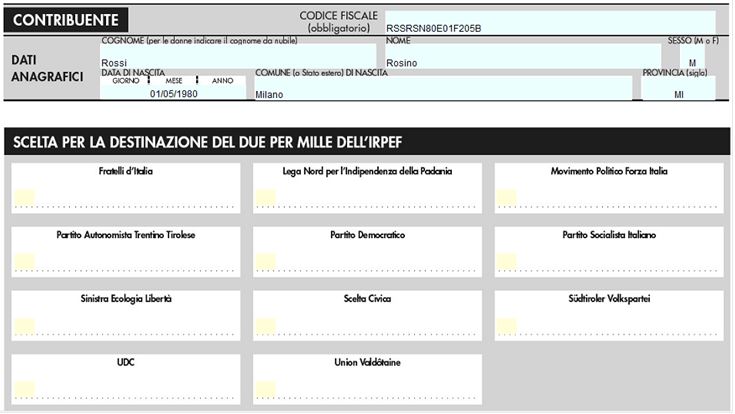Click the Partito Socialista Italiano label
Screen dimensions: 735x414
pos(609,235)
